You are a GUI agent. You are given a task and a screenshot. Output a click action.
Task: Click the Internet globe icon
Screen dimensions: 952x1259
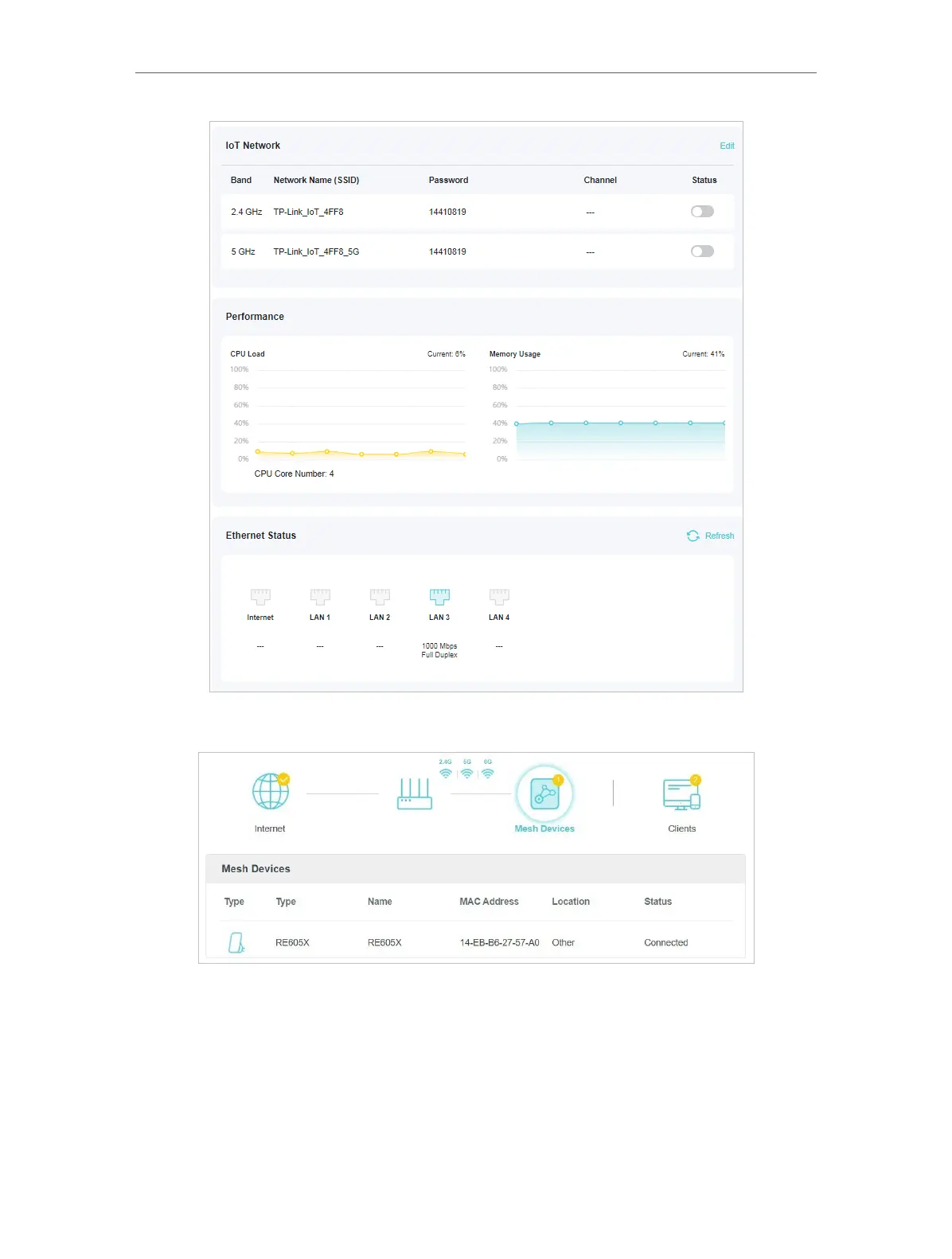[271, 791]
